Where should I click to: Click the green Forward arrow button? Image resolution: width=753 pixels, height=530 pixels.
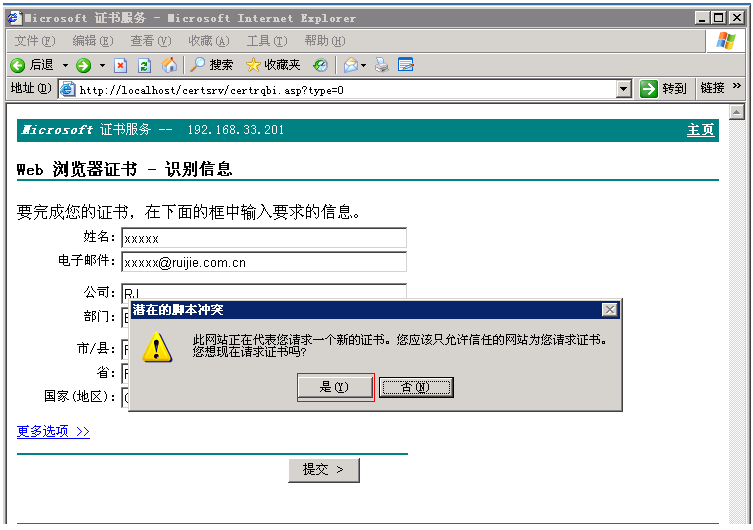pyautogui.click(x=83, y=65)
